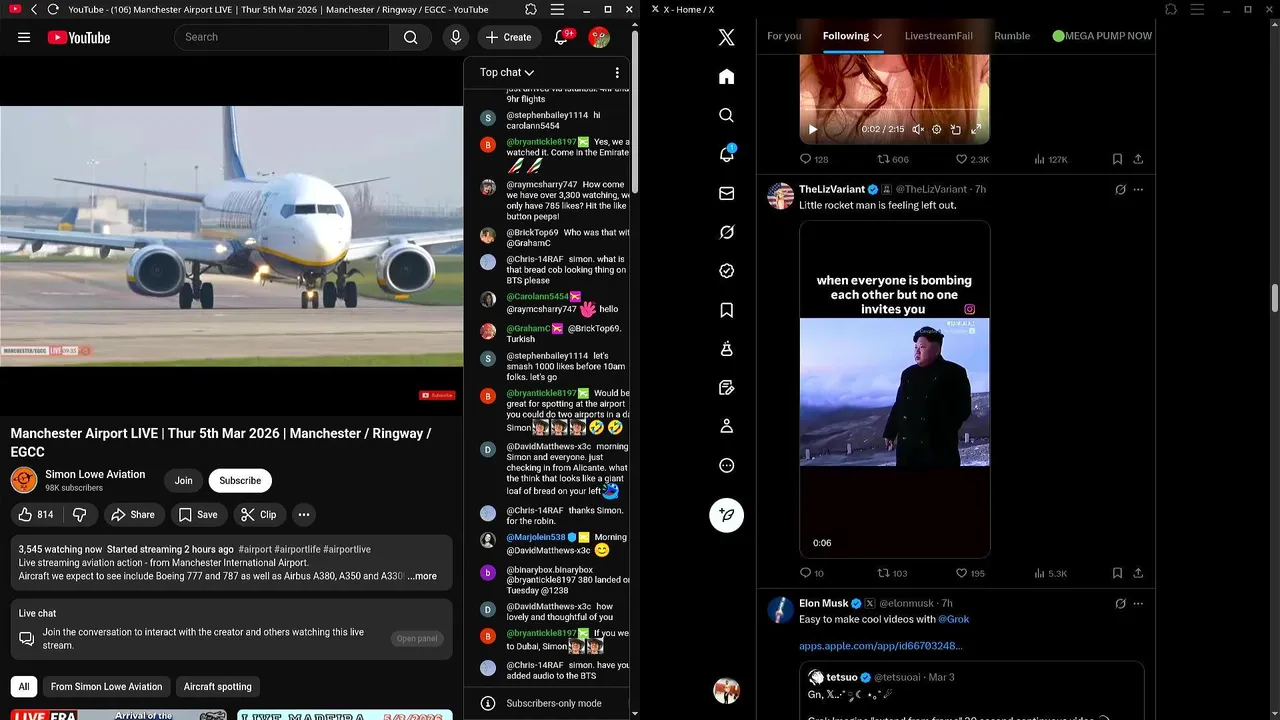
Task: Bookmark TheLizVariant post
Action: (1117, 573)
